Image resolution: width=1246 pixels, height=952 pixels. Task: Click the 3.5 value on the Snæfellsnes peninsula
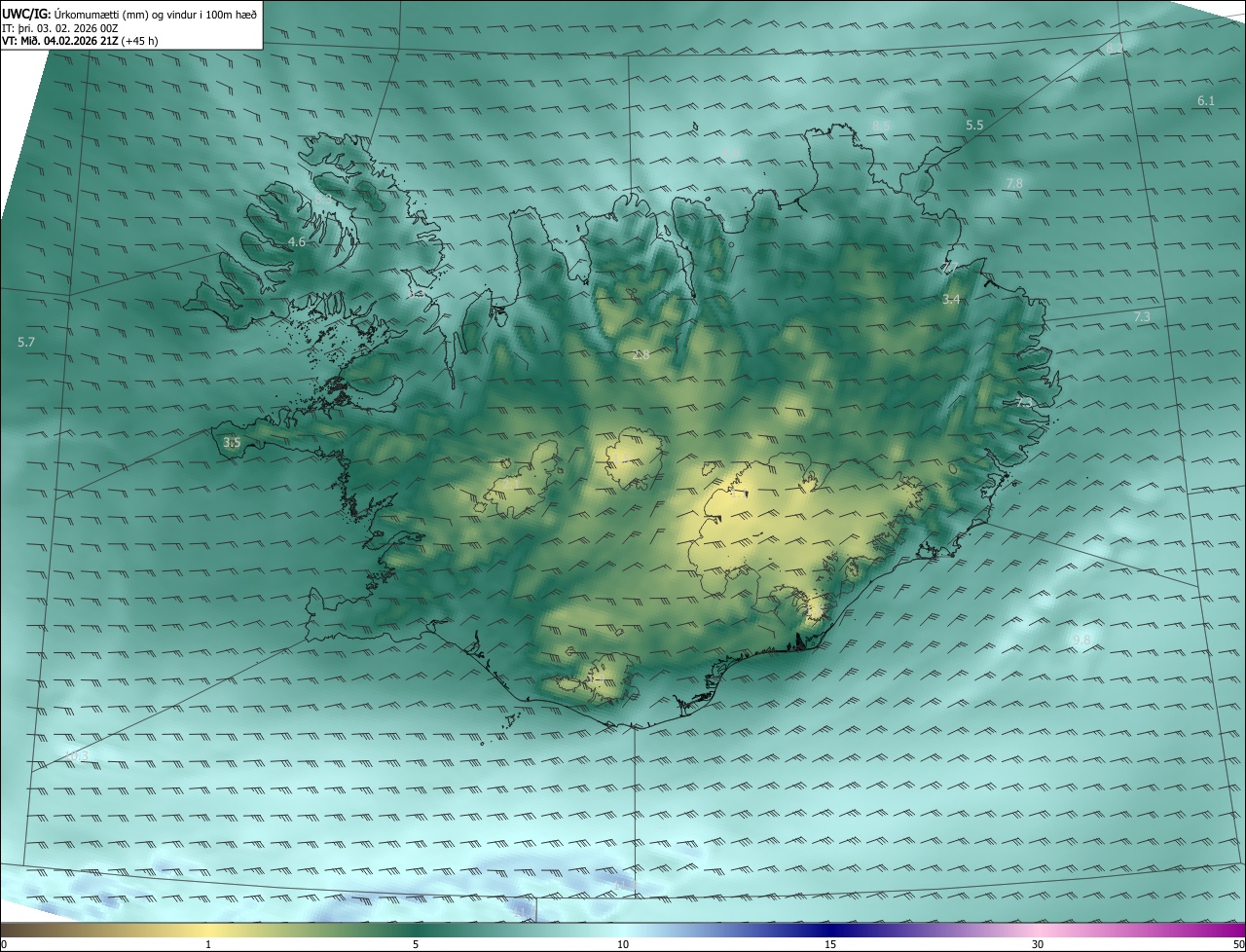tap(232, 443)
